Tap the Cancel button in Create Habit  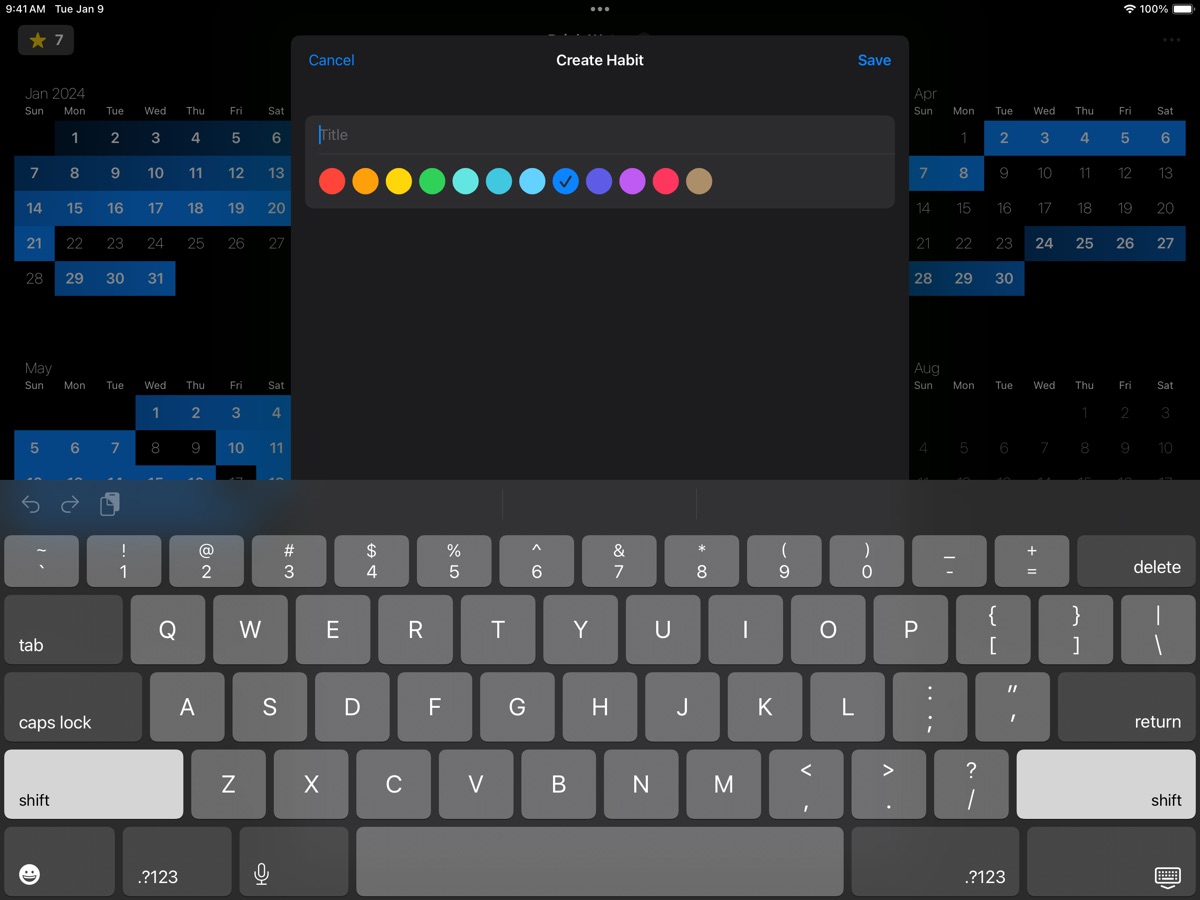(x=331, y=60)
